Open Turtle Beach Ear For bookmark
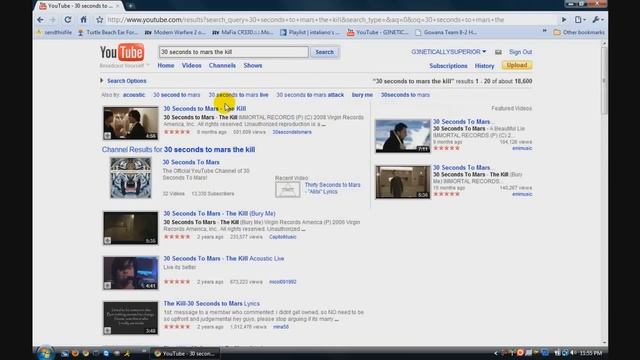Screen dimensions: 640x360 point(108,32)
